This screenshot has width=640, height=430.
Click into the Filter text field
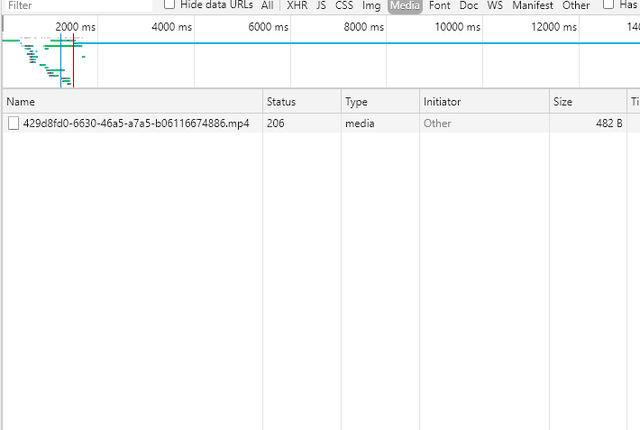(x=78, y=5)
